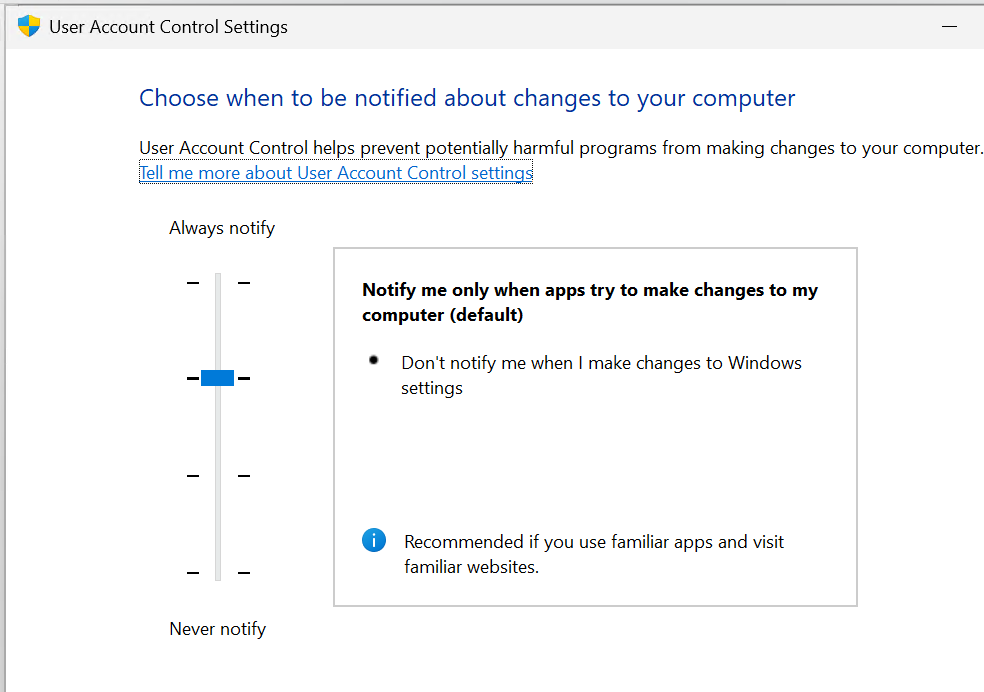Image resolution: width=984 pixels, height=692 pixels.
Task: Click the bottommost right tick mark of slider
Action: point(244,572)
